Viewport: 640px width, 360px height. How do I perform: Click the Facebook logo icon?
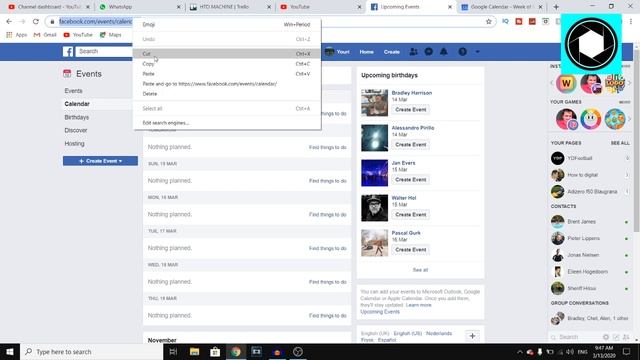(x=68, y=52)
